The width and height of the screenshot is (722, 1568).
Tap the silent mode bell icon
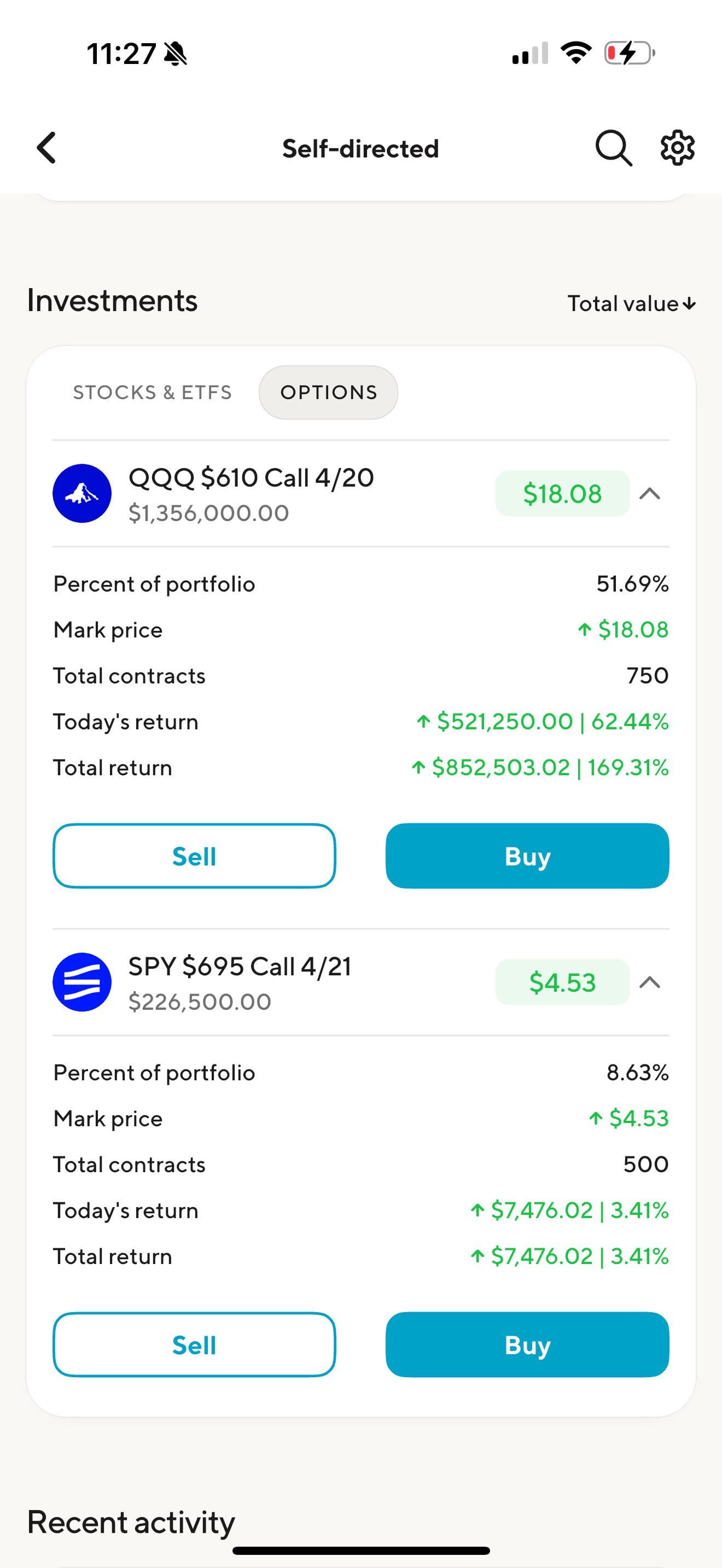point(176,54)
